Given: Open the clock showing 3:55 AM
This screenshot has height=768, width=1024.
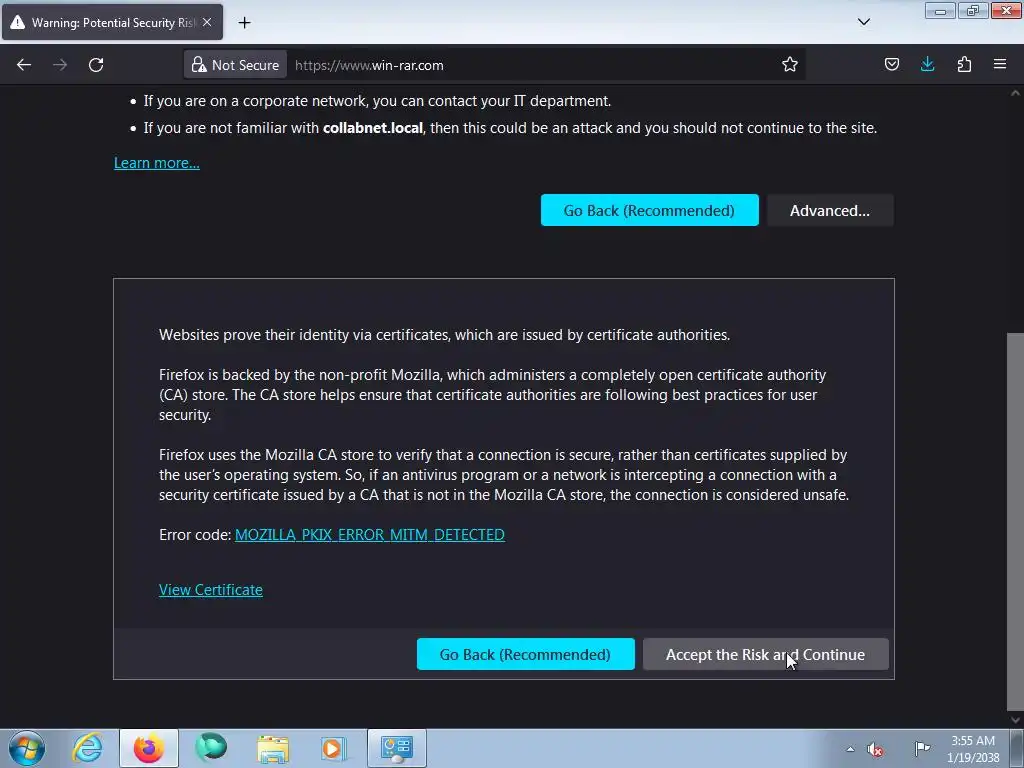Looking at the screenshot, I should pos(973,749).
